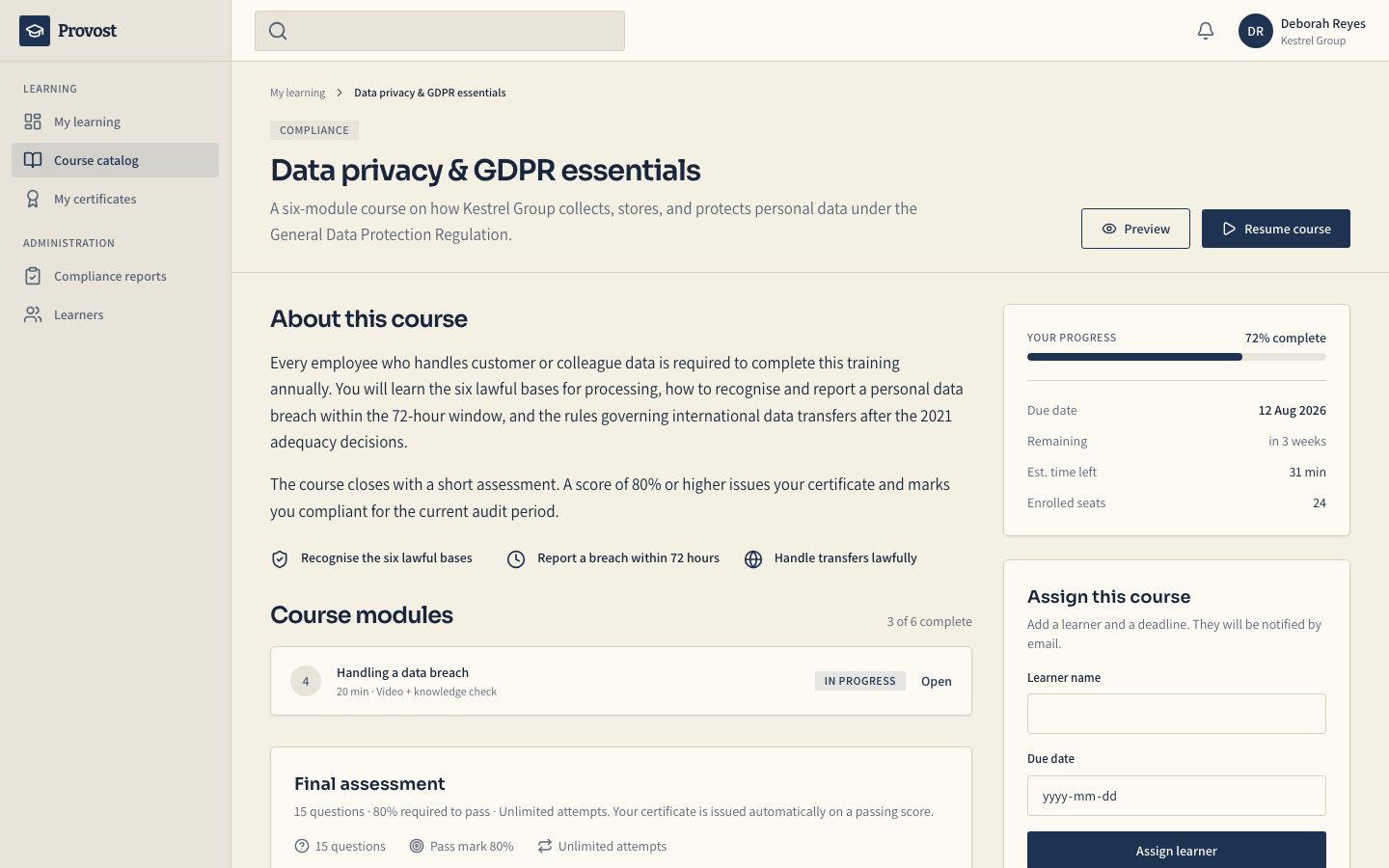
Task: Click the YOUR PROGRESS label
Action: [x=1072, y=338]
